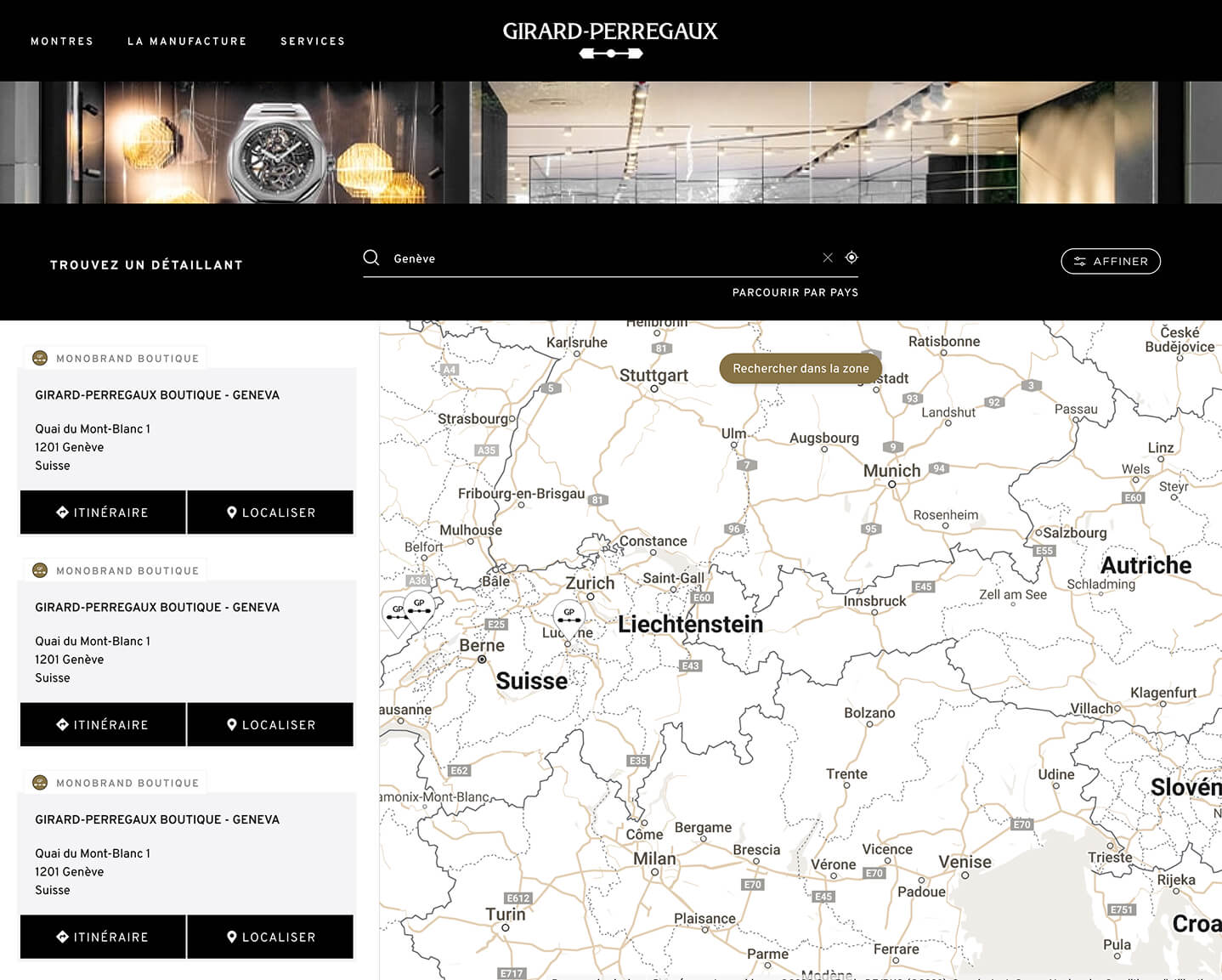
Task: Open La Manufacture menu
Action: 187,41
